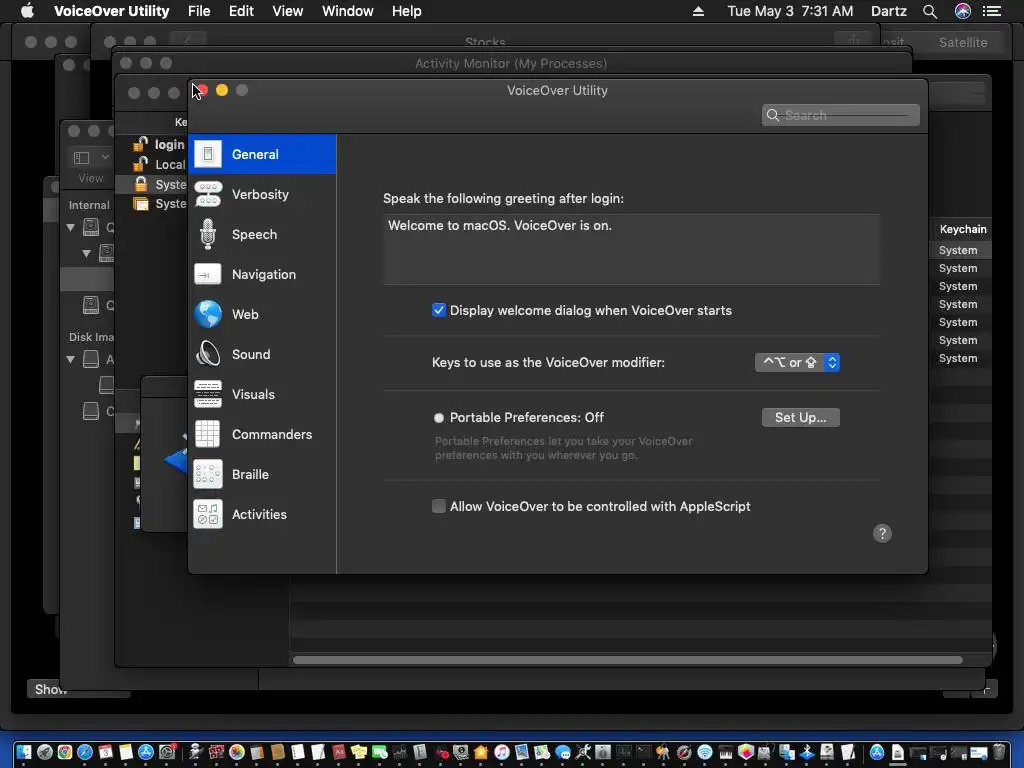The height and width of the screenshot is (768, 1024).
Task: Open Keychain Access from the Dock
Action: tap(662, 752)
